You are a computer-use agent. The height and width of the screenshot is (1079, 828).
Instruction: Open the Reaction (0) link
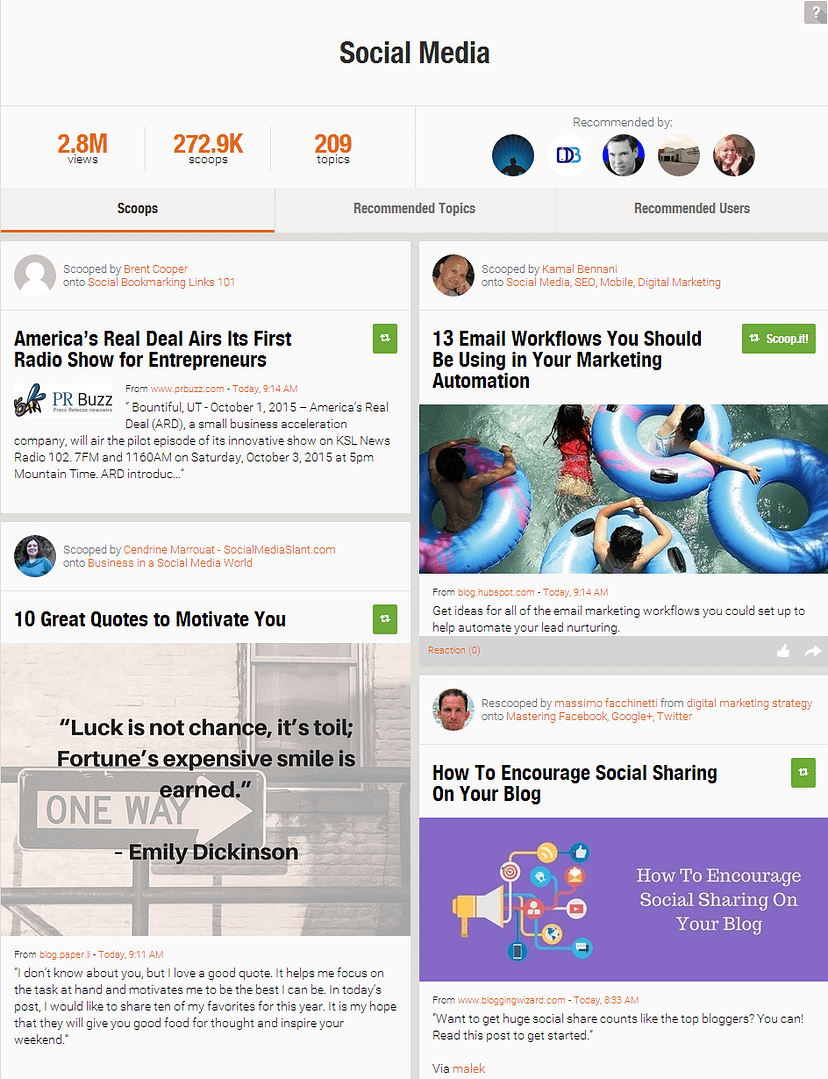[454, 650]
